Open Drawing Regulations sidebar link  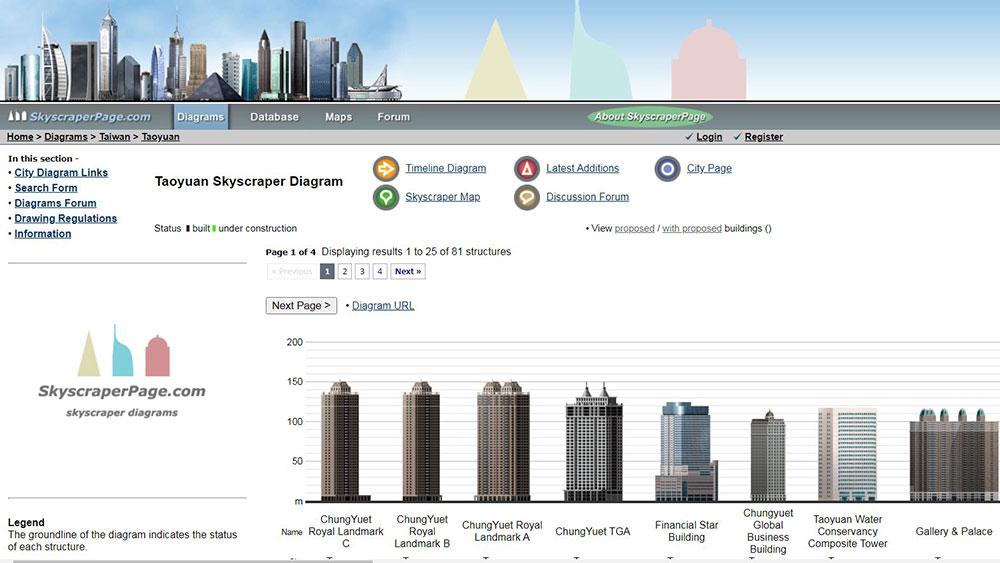tap(66, 219)
